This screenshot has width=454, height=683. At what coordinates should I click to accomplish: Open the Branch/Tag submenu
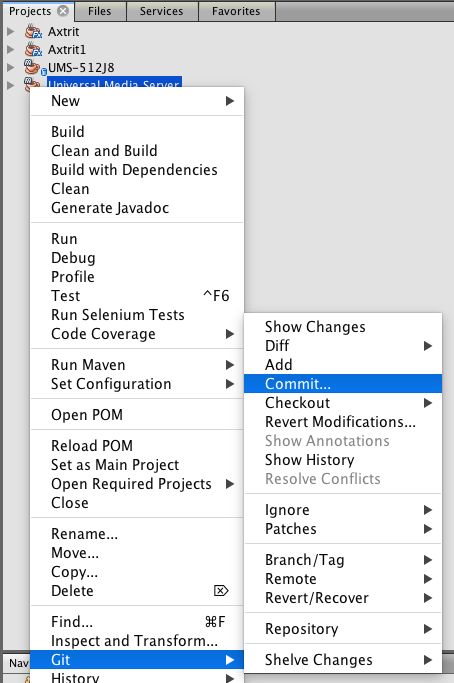(343, 560)
